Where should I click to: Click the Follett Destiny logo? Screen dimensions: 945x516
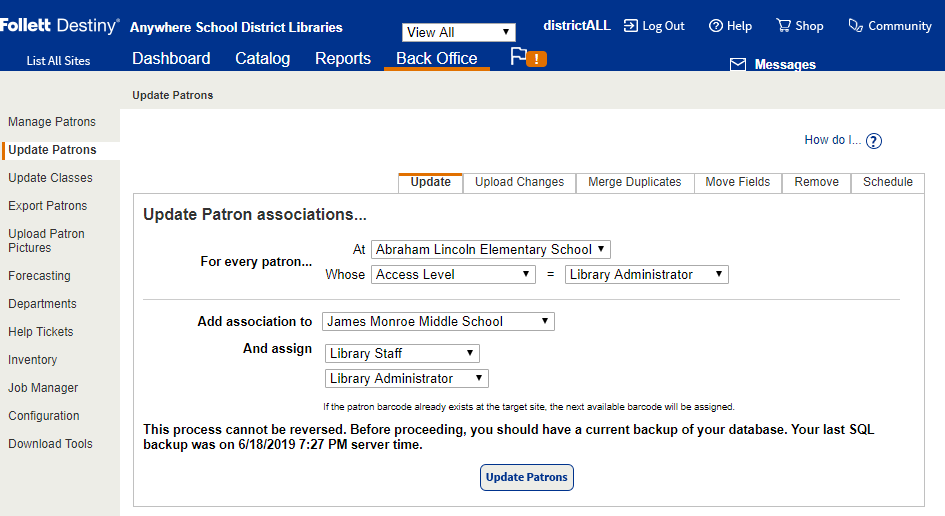pos(60,26)
